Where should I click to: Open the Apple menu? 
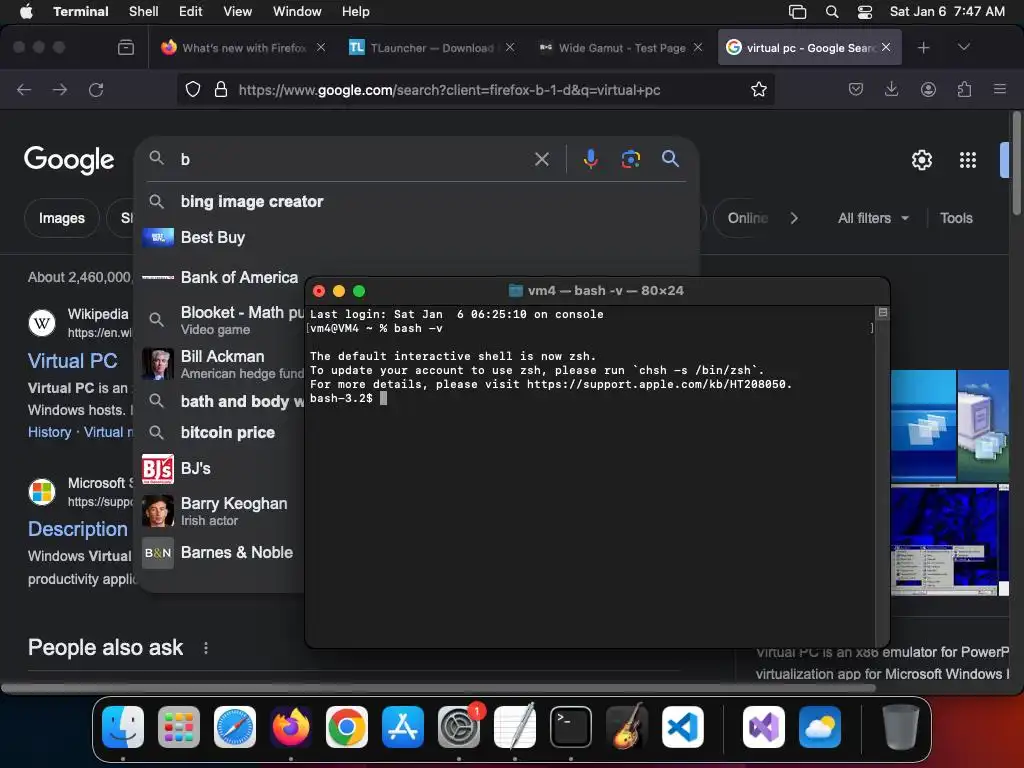26,12
